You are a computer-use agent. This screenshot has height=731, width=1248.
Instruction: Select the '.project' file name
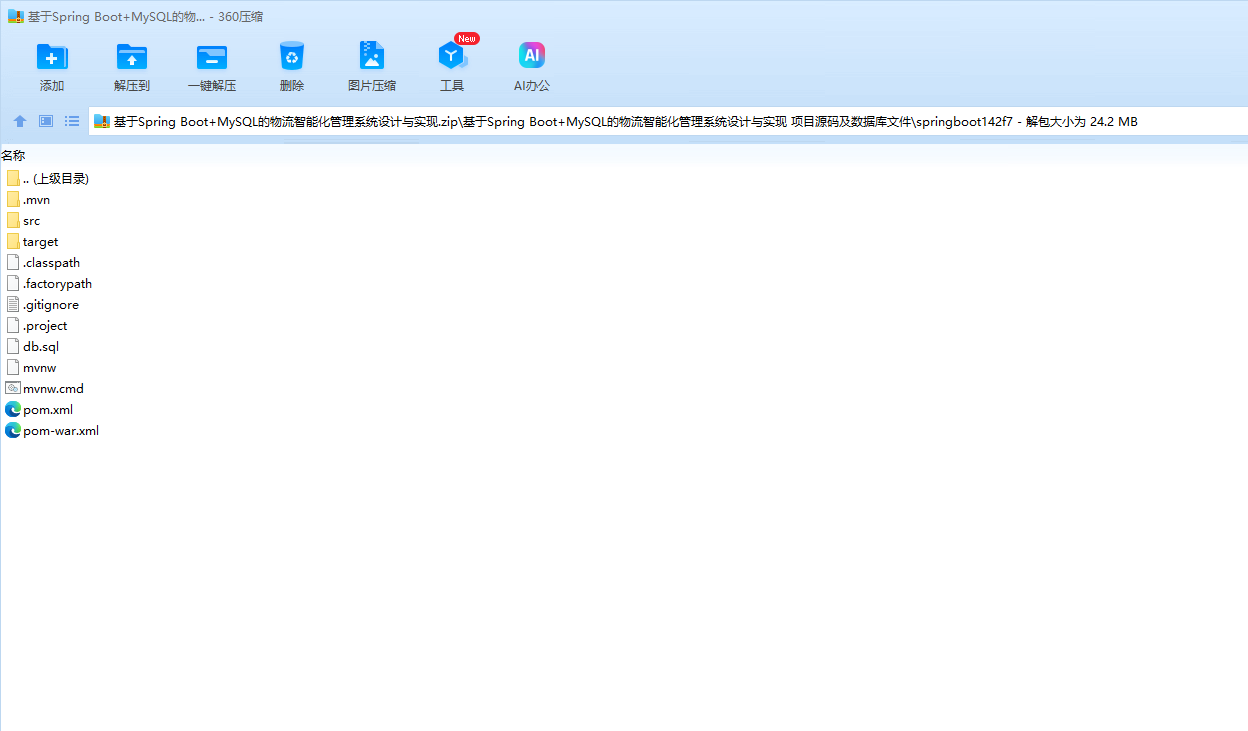[45, 326]
